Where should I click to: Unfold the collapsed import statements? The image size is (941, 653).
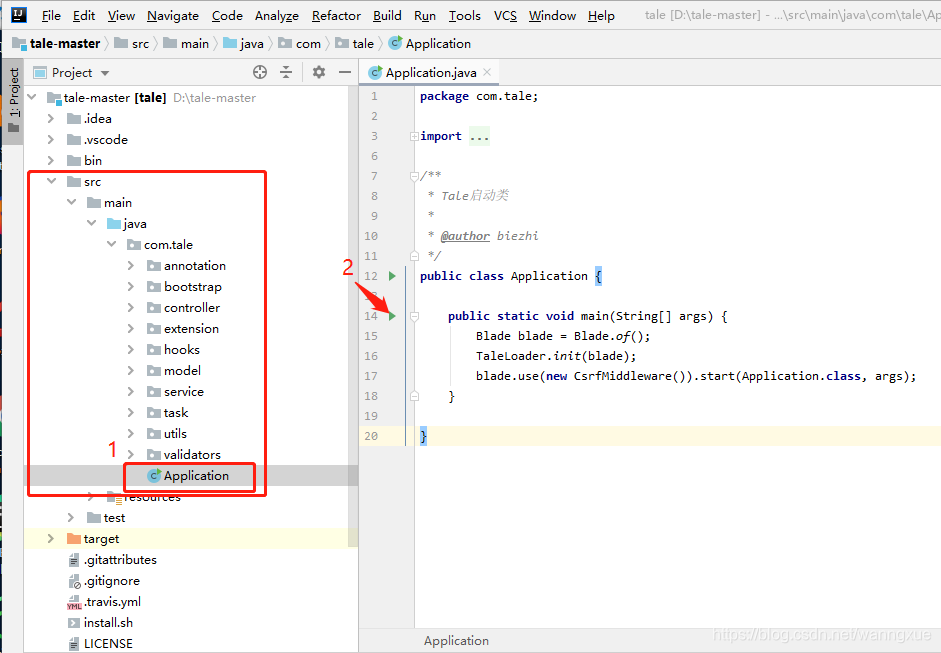[x=414, y=136]
